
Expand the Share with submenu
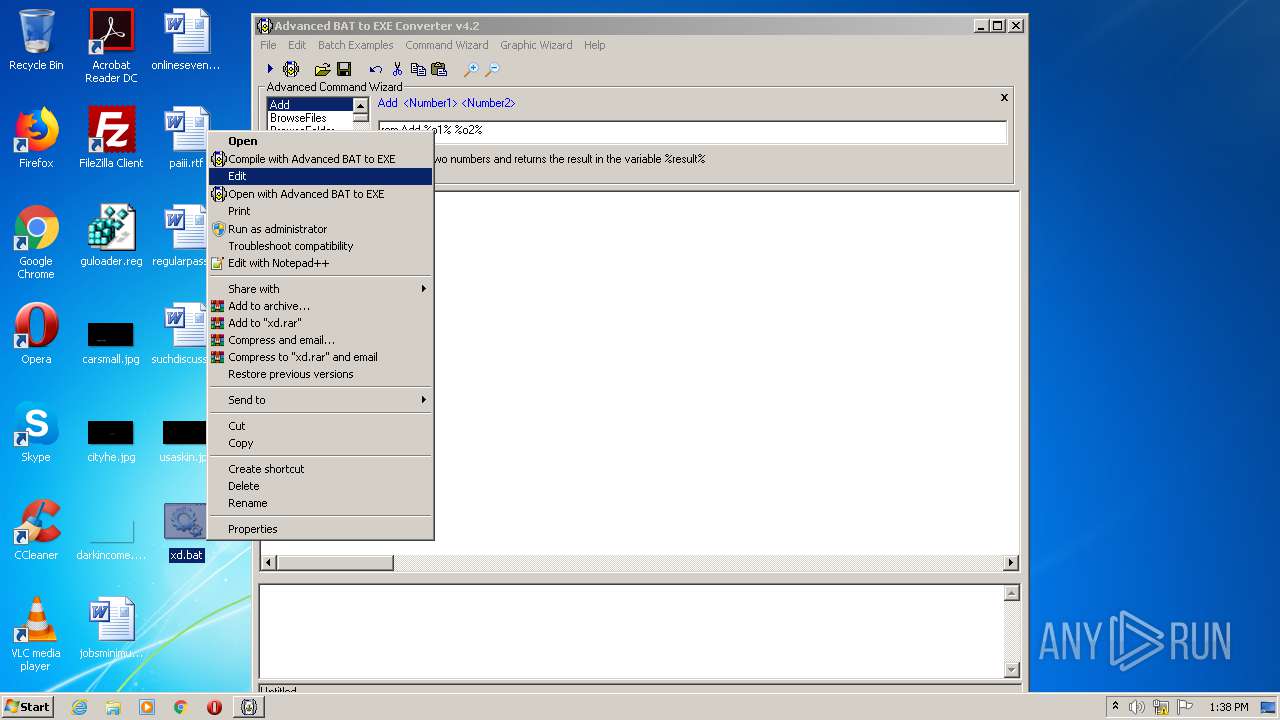pos(320,289)
